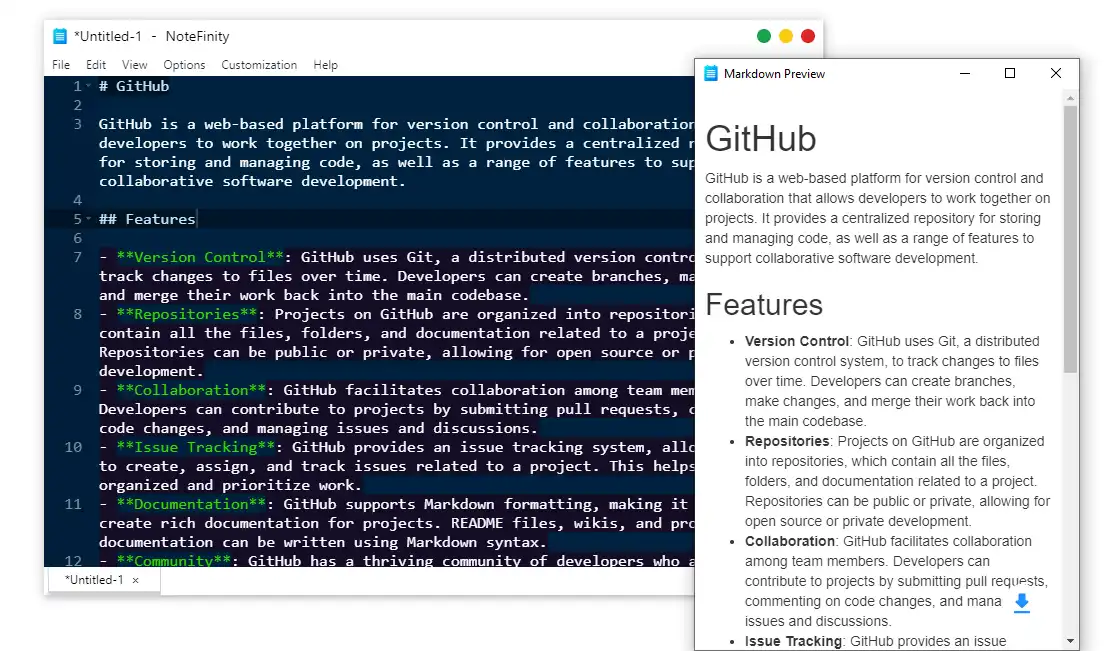Click the '# GitHub' heading line in editor
The height and width of the screenshot is (651, 1119).
point(134,86)
